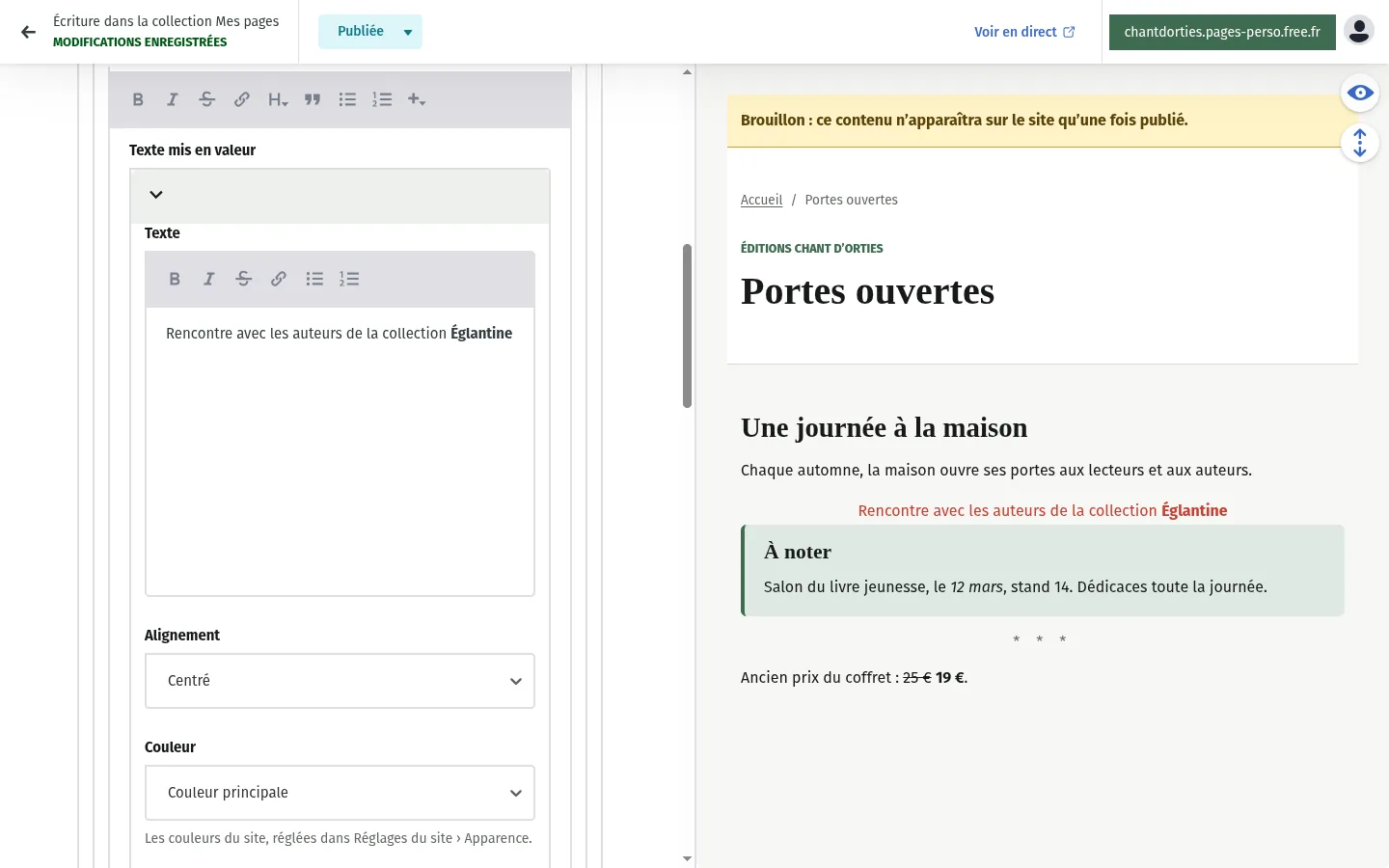Insert a link in the Texte field toolbar
The height and width of the screenshot is (868, 1389).
[279, 279]
